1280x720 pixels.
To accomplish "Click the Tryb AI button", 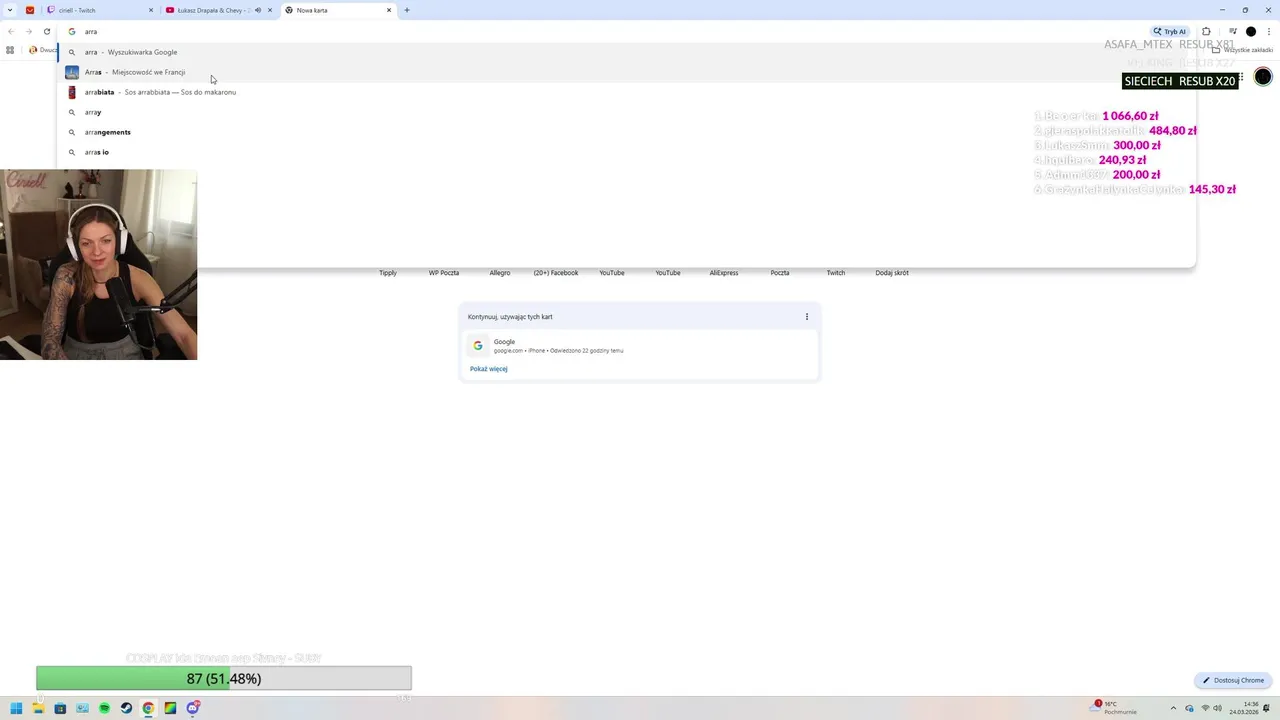I will (x=1169, y=31).
